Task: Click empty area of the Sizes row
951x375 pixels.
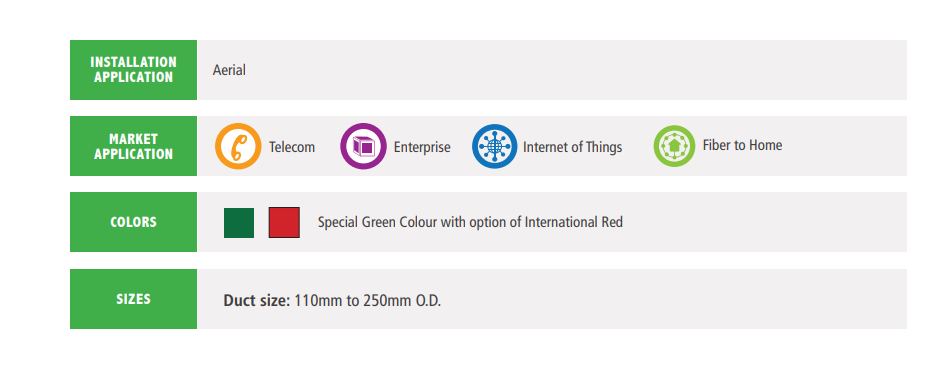Action: 673,299
